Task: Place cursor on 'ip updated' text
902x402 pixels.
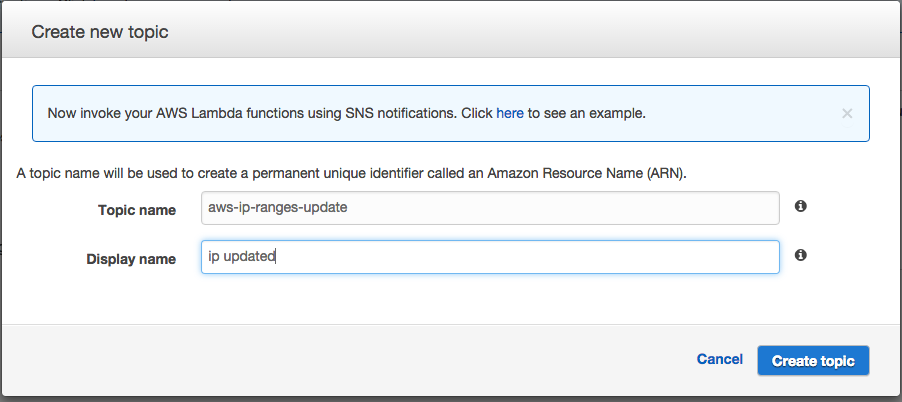Action: (x=241, y=258)
